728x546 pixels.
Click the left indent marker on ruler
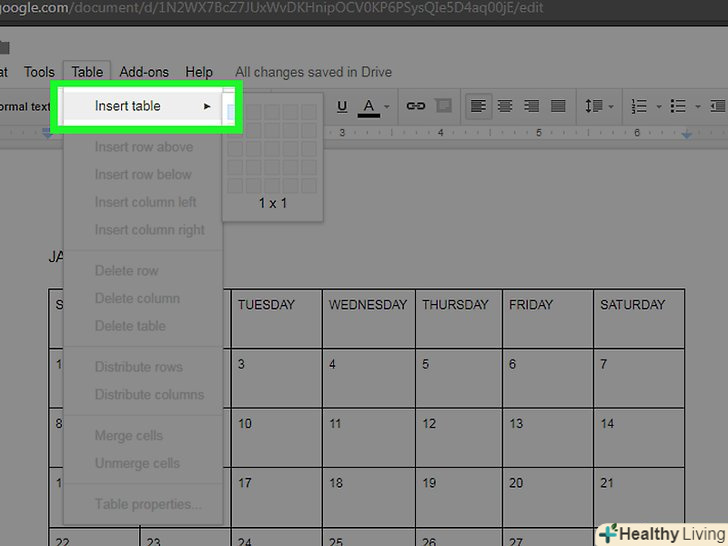pos(47,133)
